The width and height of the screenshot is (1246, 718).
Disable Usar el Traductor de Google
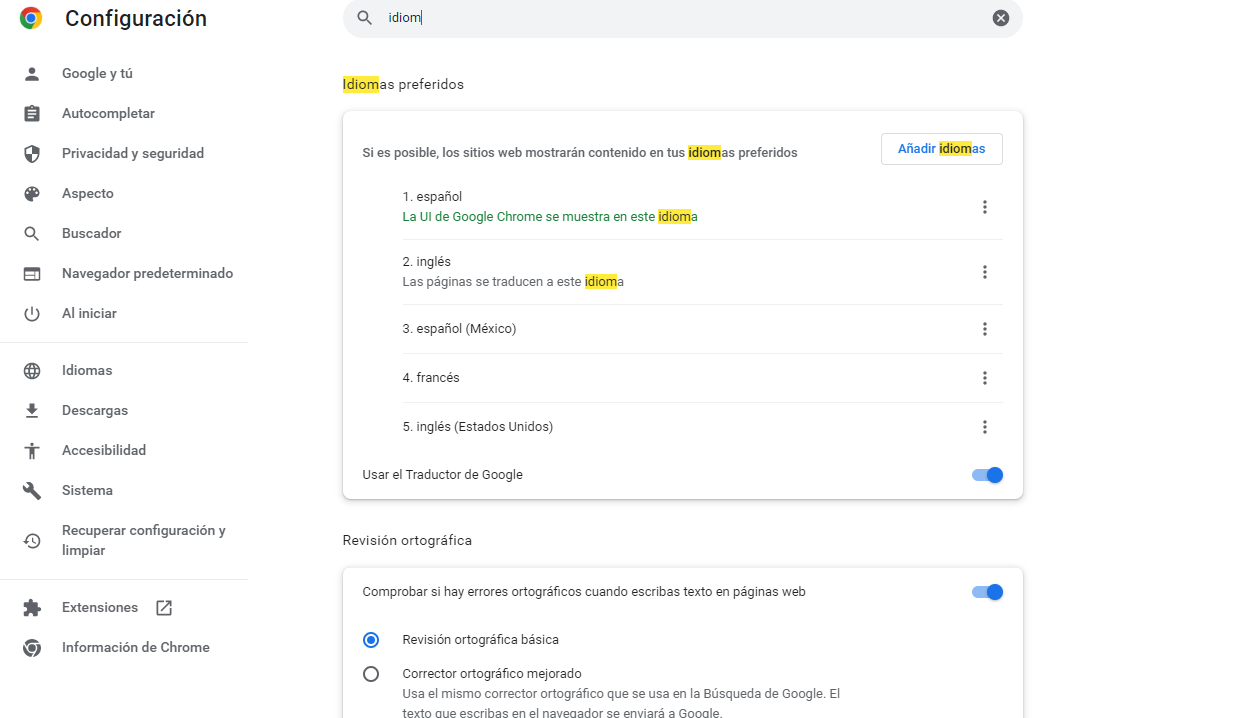(986, 475)
